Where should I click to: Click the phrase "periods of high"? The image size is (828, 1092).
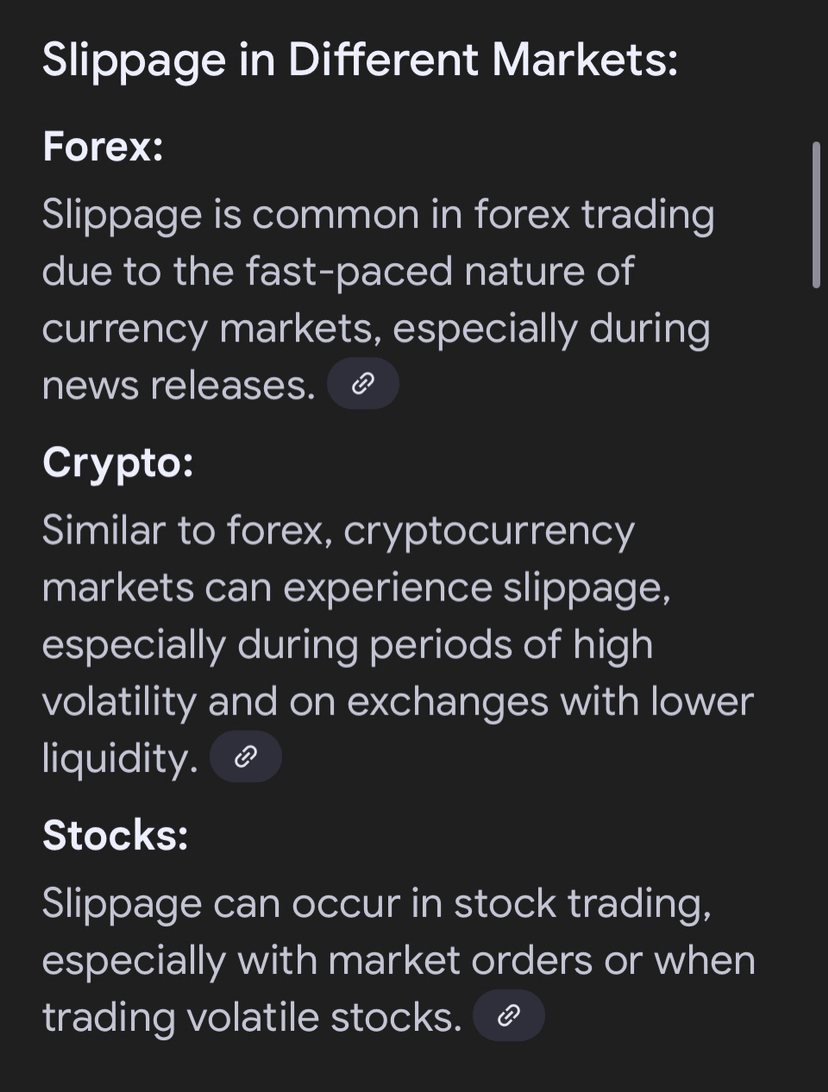510,644
